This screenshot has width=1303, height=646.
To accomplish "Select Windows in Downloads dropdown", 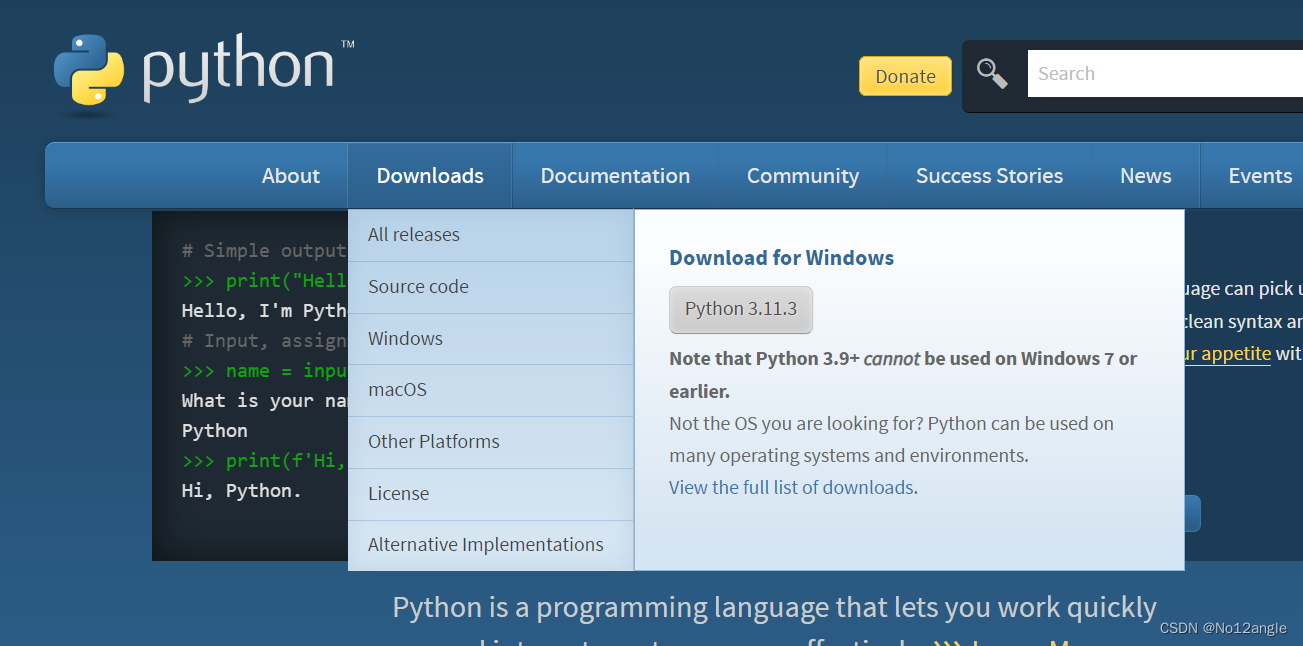I will (491, 339).
